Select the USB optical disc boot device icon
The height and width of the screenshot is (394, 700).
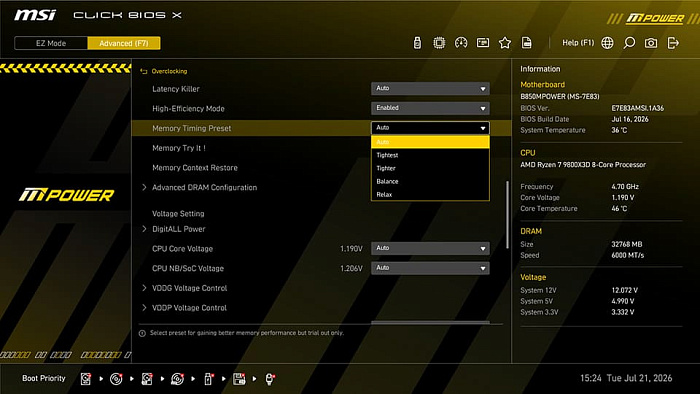(x=177, y=379)
